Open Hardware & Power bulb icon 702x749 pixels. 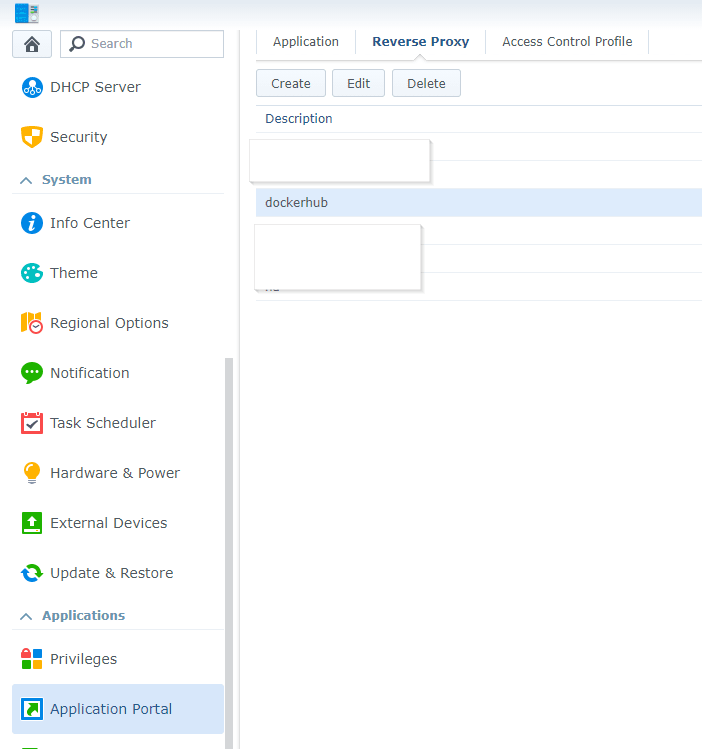32,473
